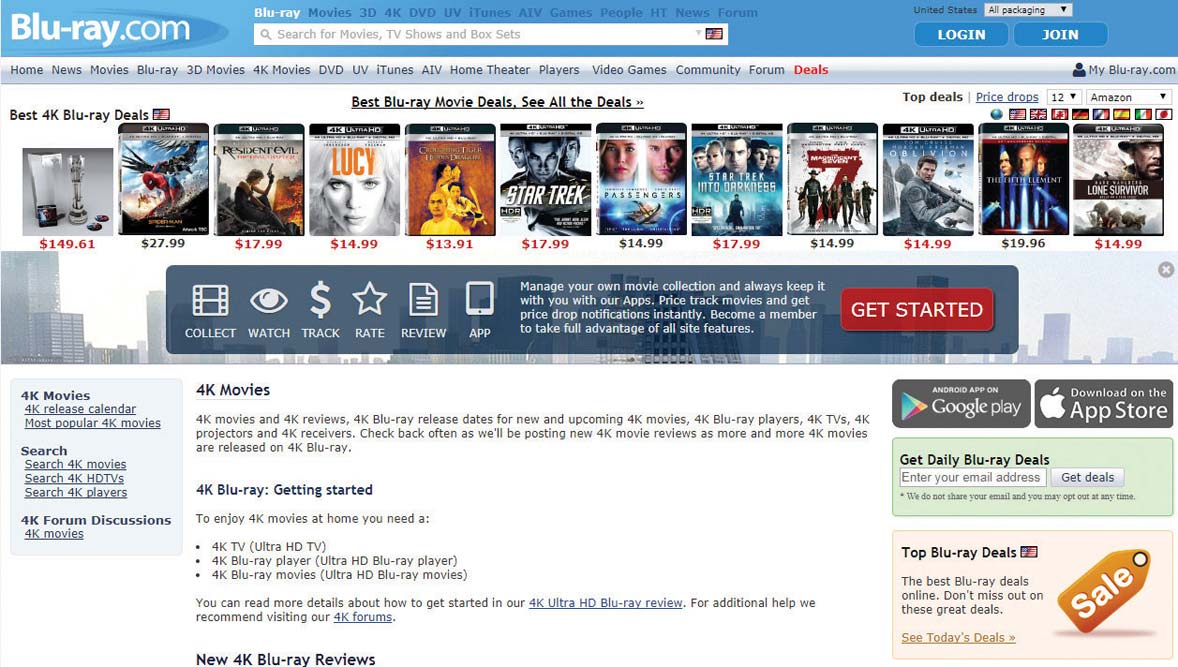
Task: Open the Google Play app badge
Action: pyautogui.click(x=962, y=403)
